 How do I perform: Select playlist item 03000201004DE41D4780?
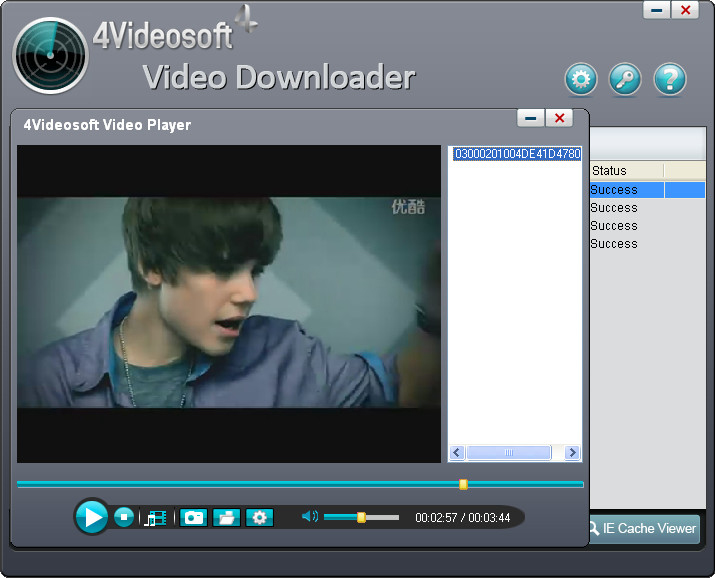click(x=516, y=154)
